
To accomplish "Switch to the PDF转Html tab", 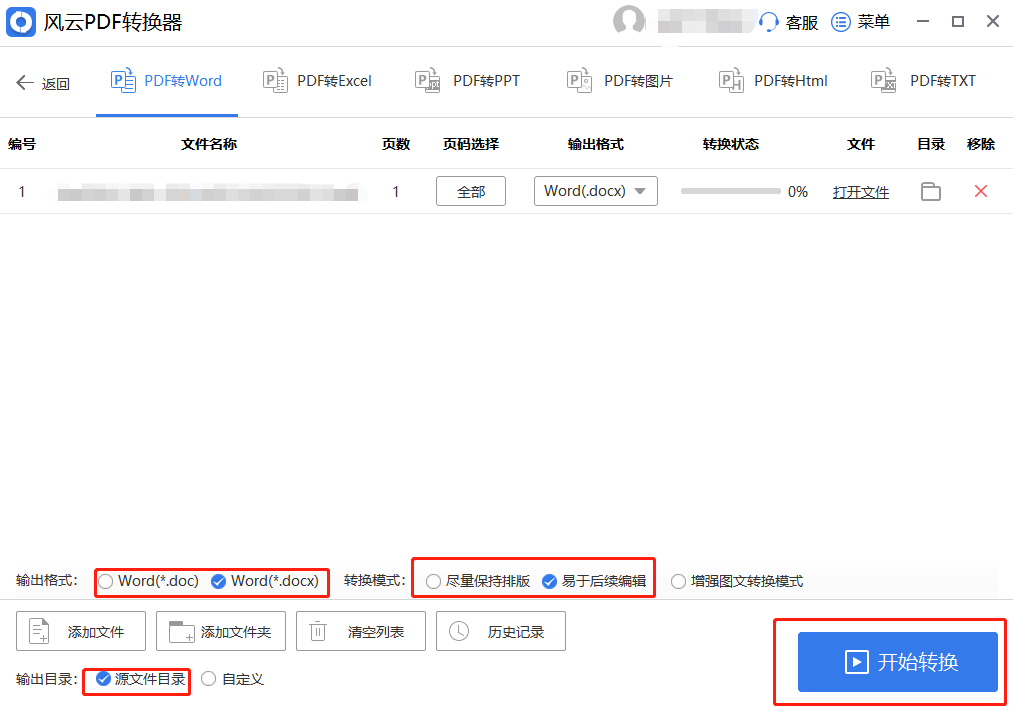I will 773,81.
